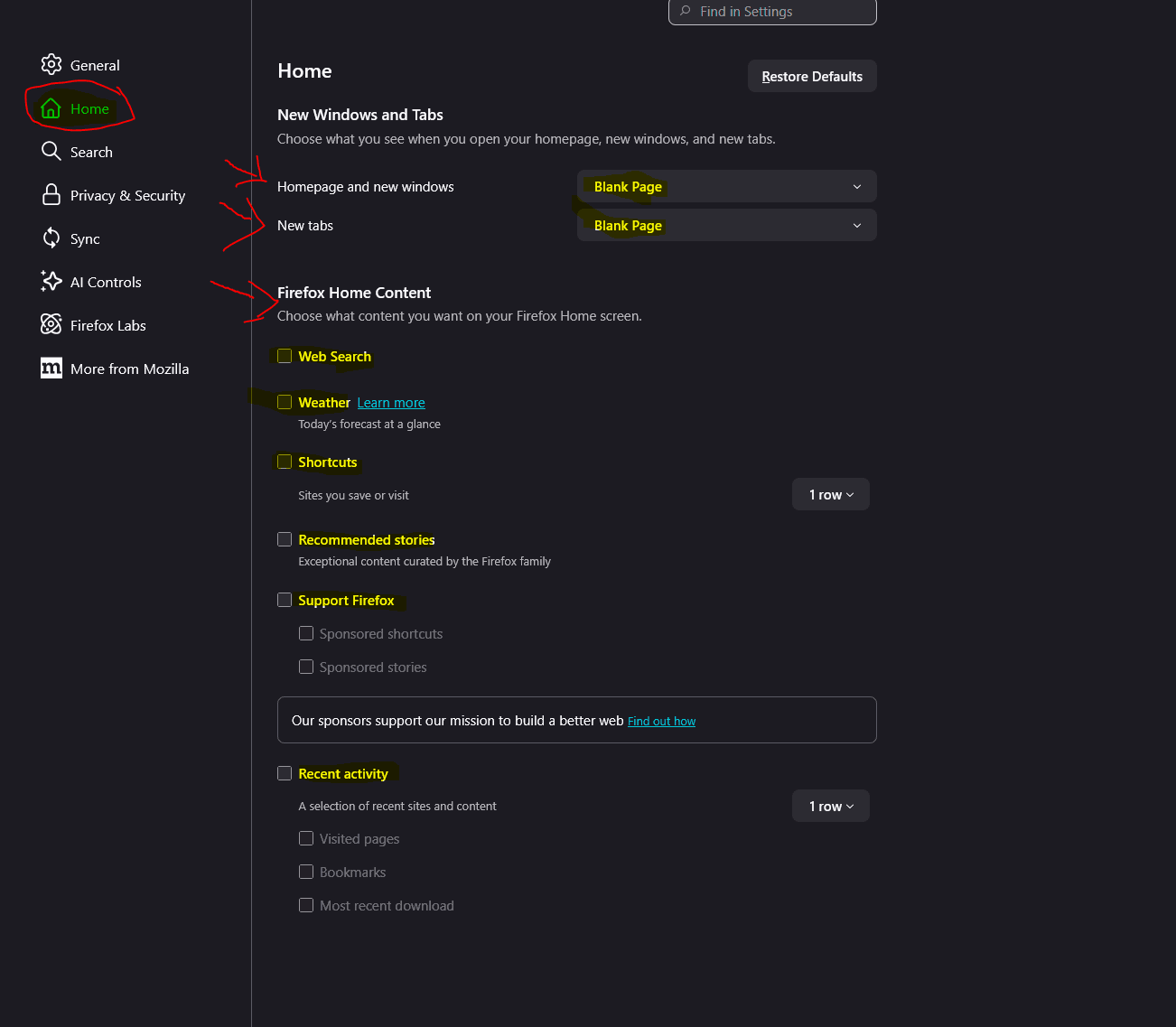Focus the Find in Settings field
The width and height of the screenshot is (1176, 1027).
(772, 11)
